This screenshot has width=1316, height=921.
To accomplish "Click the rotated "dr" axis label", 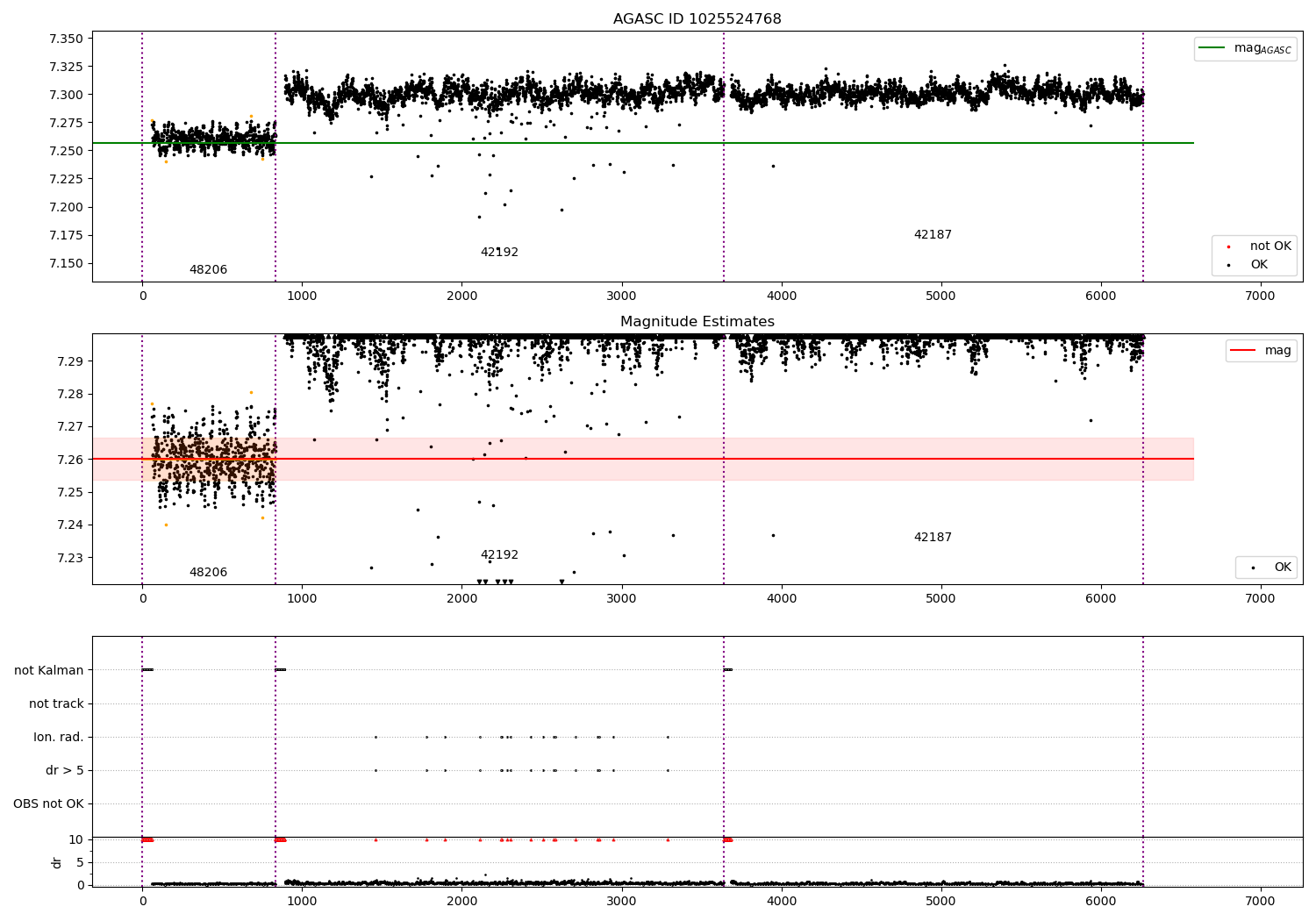I will tap(57, 862).
